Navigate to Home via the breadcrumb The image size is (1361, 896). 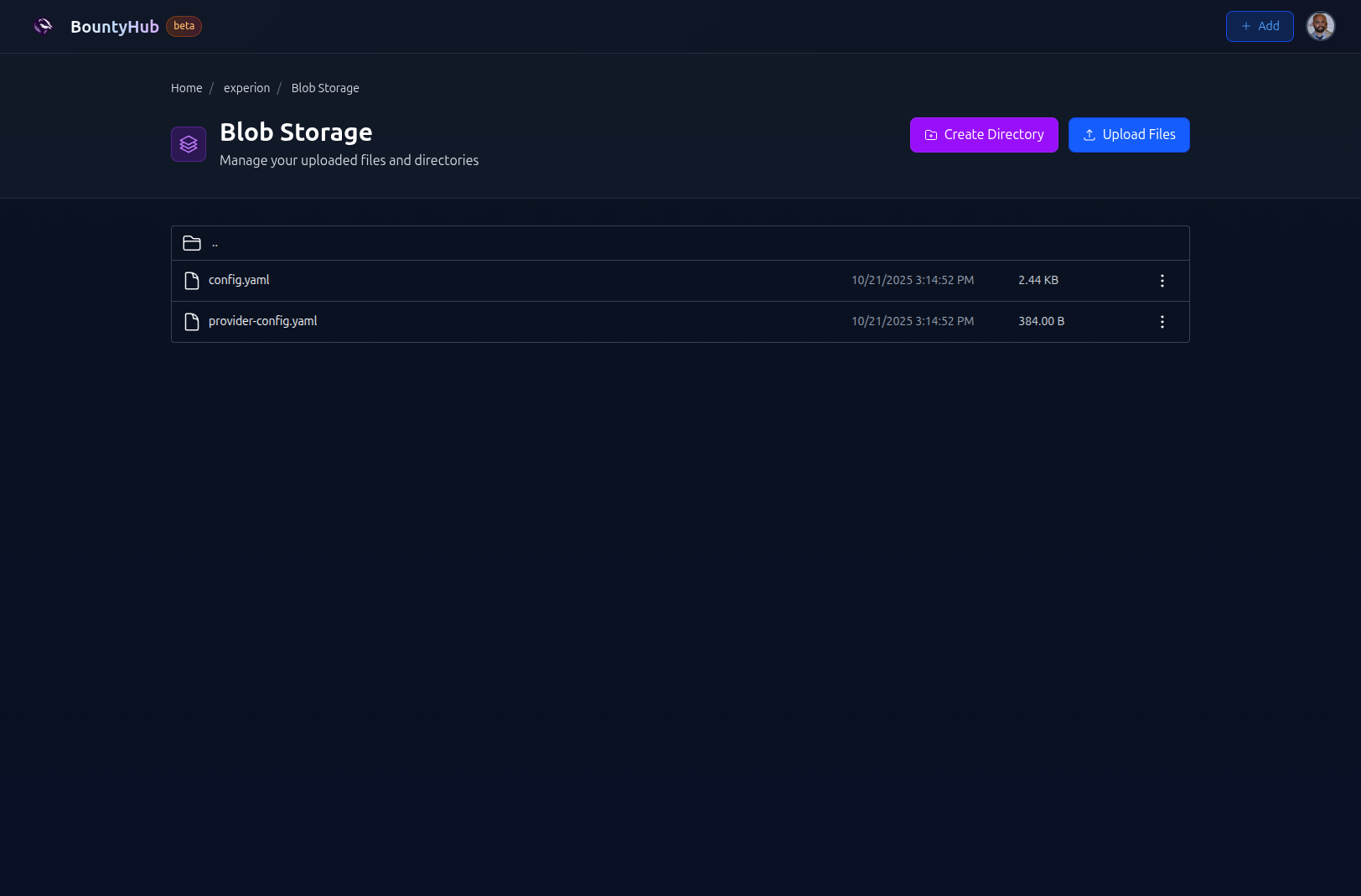click(x=186, y=88)
